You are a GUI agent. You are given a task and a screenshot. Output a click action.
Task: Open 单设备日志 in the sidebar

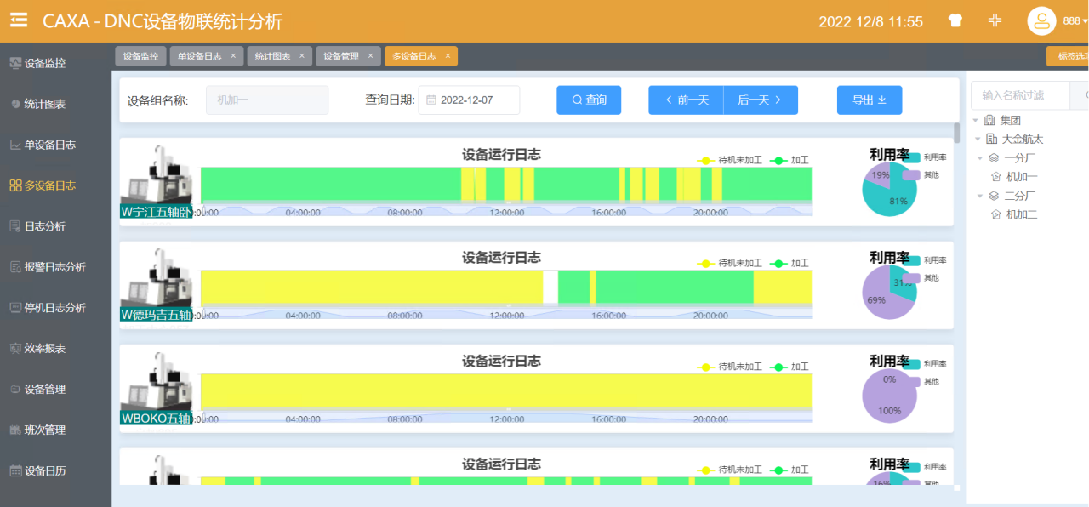click(51, 145)
